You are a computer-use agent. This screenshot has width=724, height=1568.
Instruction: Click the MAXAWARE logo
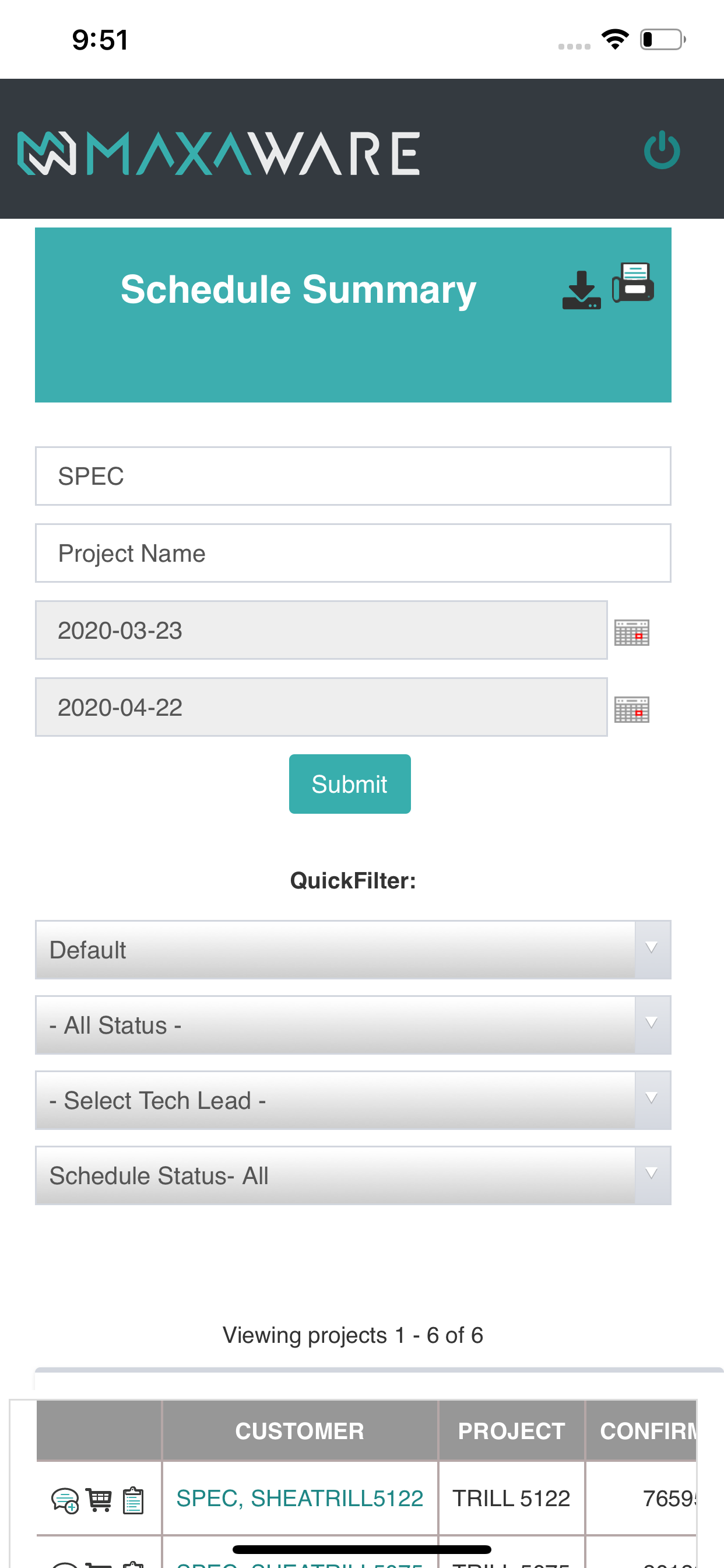[219, 153]
